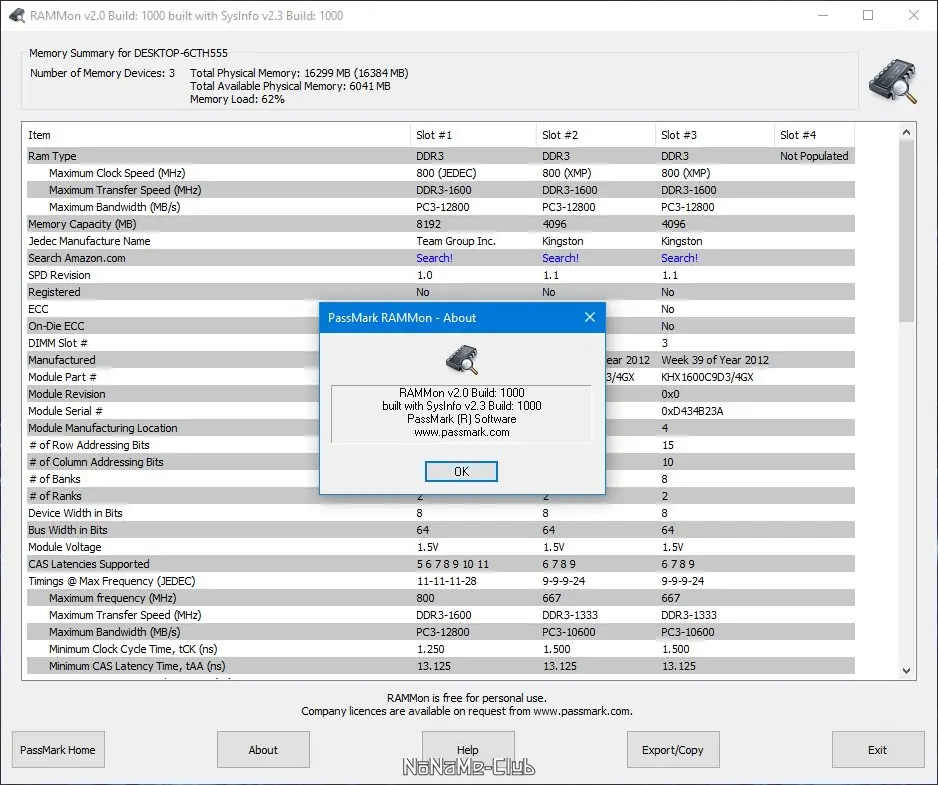Maximize the RAMMon window
Viewport: 938px width, 785px height.
coord(868,16)
